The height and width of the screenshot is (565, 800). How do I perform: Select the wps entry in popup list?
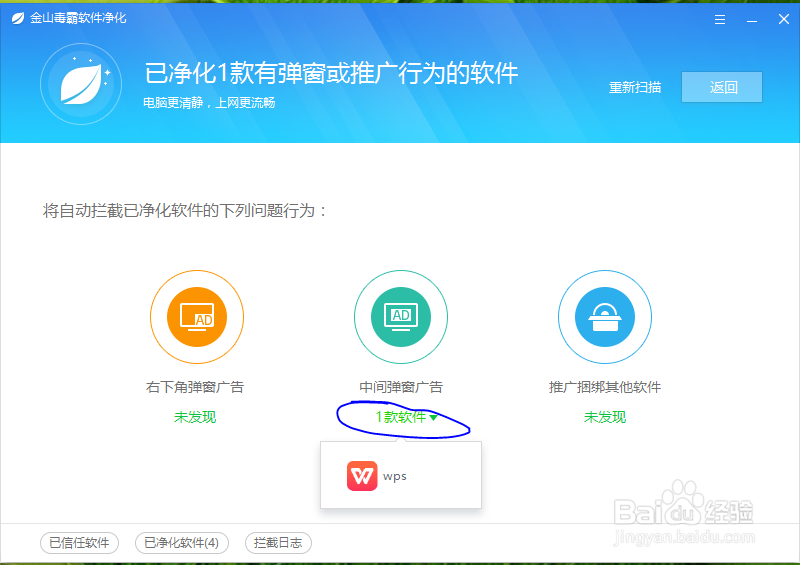tap(401, 476)
